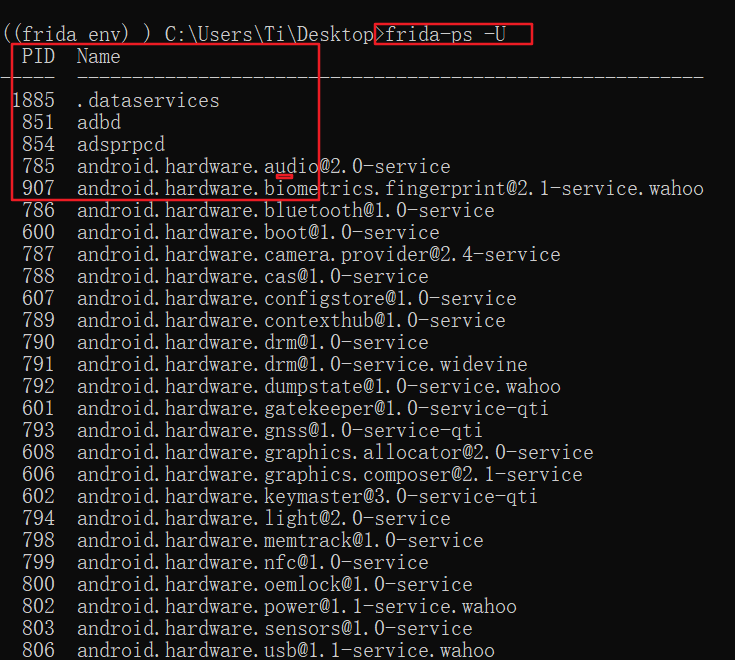735x660 pixels.
Task: Click PID value 794
Action: click(38, 518)
